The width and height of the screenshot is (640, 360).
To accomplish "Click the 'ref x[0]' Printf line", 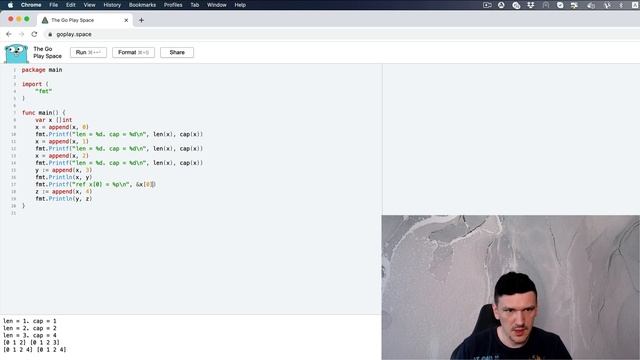I will click(x=96, y=184).
